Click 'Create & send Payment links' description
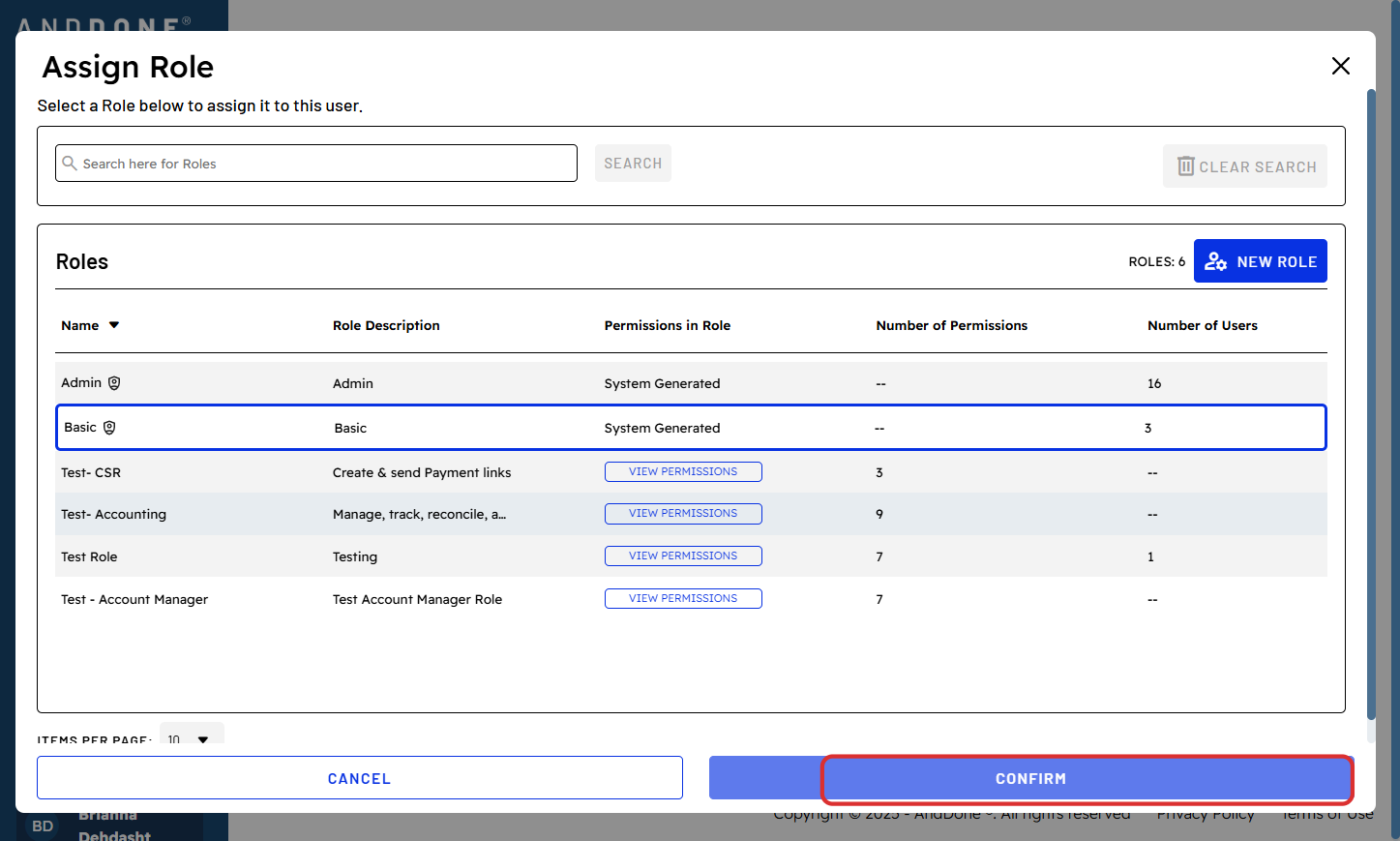 pos(422,472)
